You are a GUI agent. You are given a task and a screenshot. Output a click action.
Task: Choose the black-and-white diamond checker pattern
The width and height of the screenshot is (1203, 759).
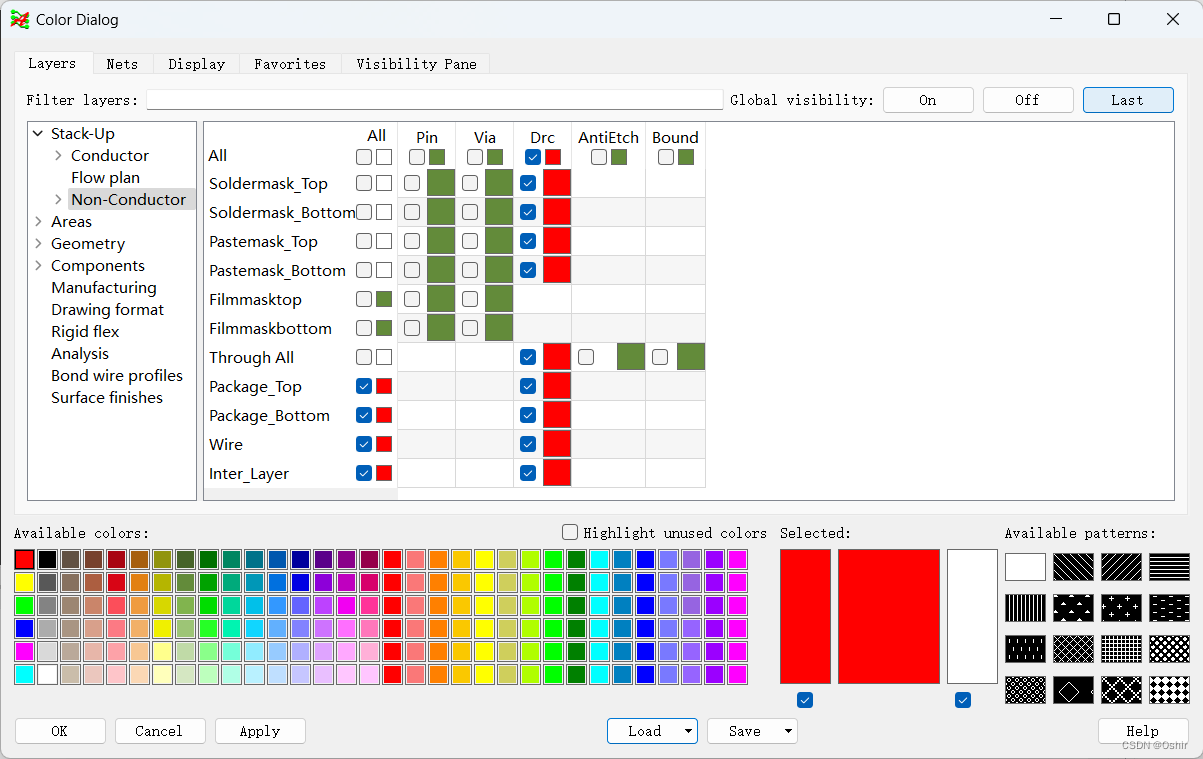1169,690
